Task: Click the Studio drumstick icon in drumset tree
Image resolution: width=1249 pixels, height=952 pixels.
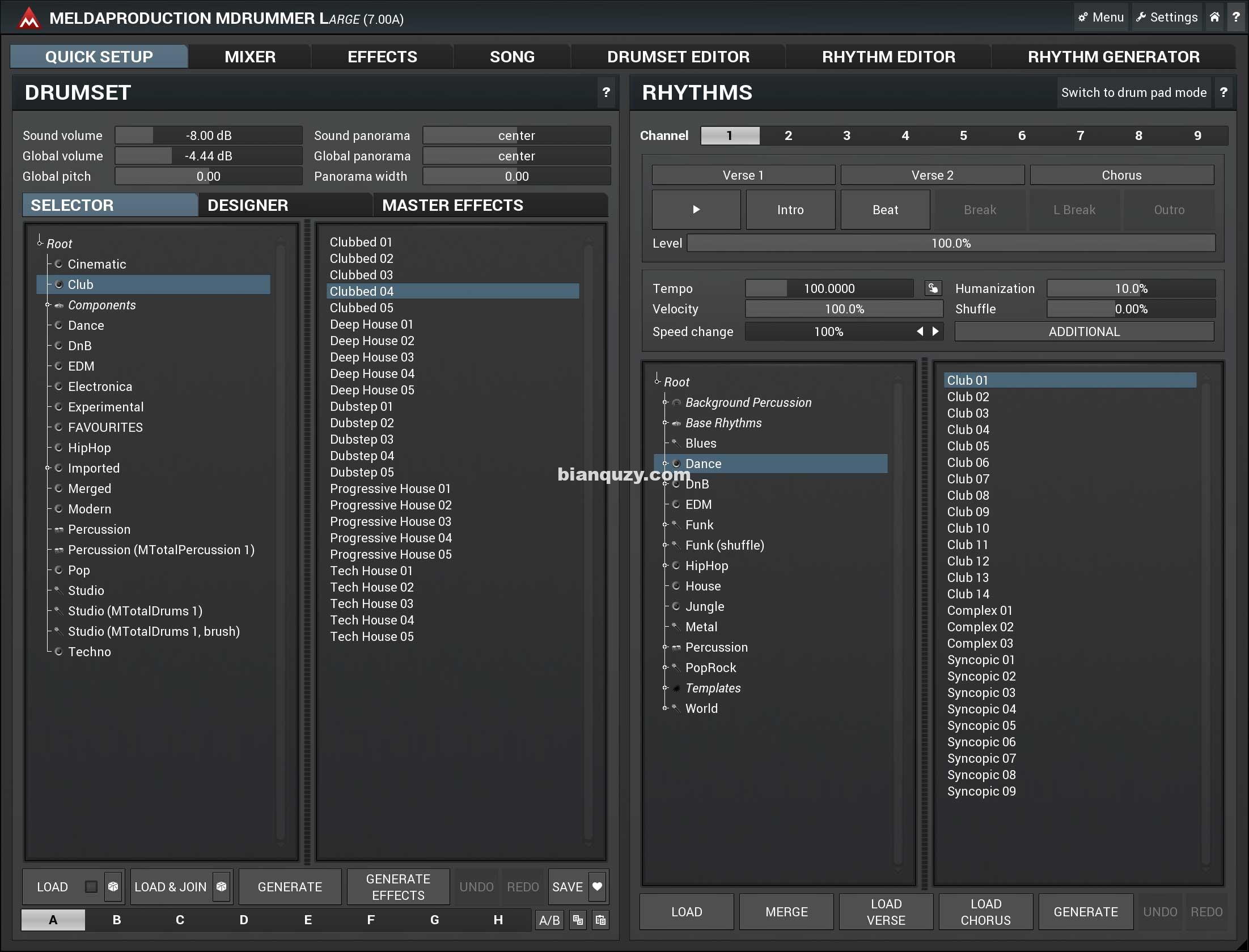Action: coord(58,590)
